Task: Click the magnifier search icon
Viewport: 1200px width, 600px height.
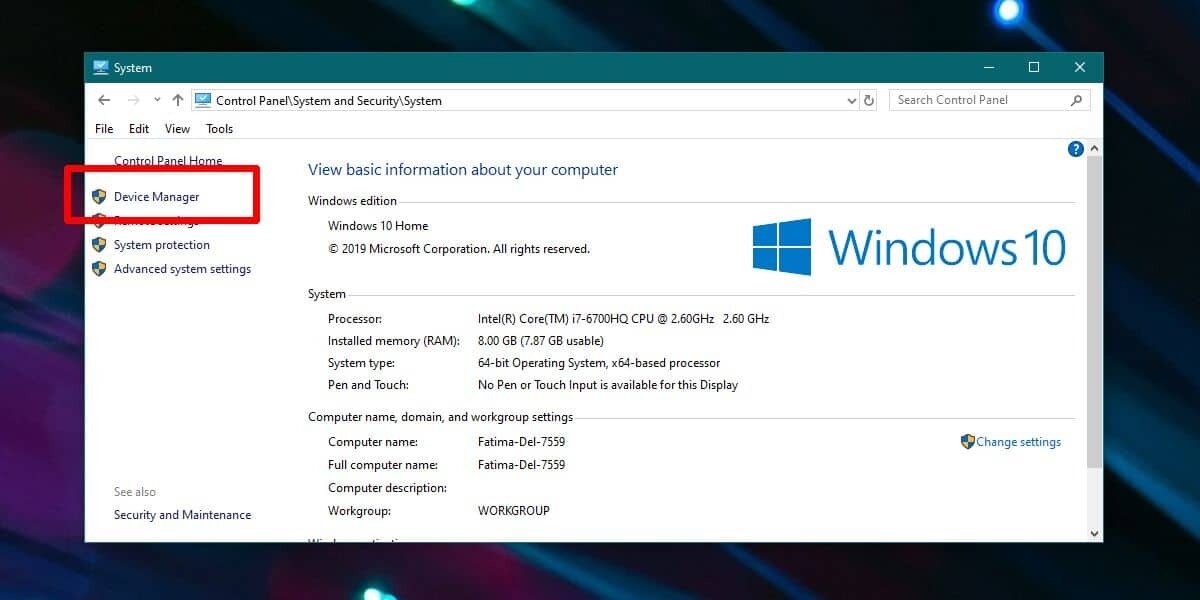Action: (1077, 100)
